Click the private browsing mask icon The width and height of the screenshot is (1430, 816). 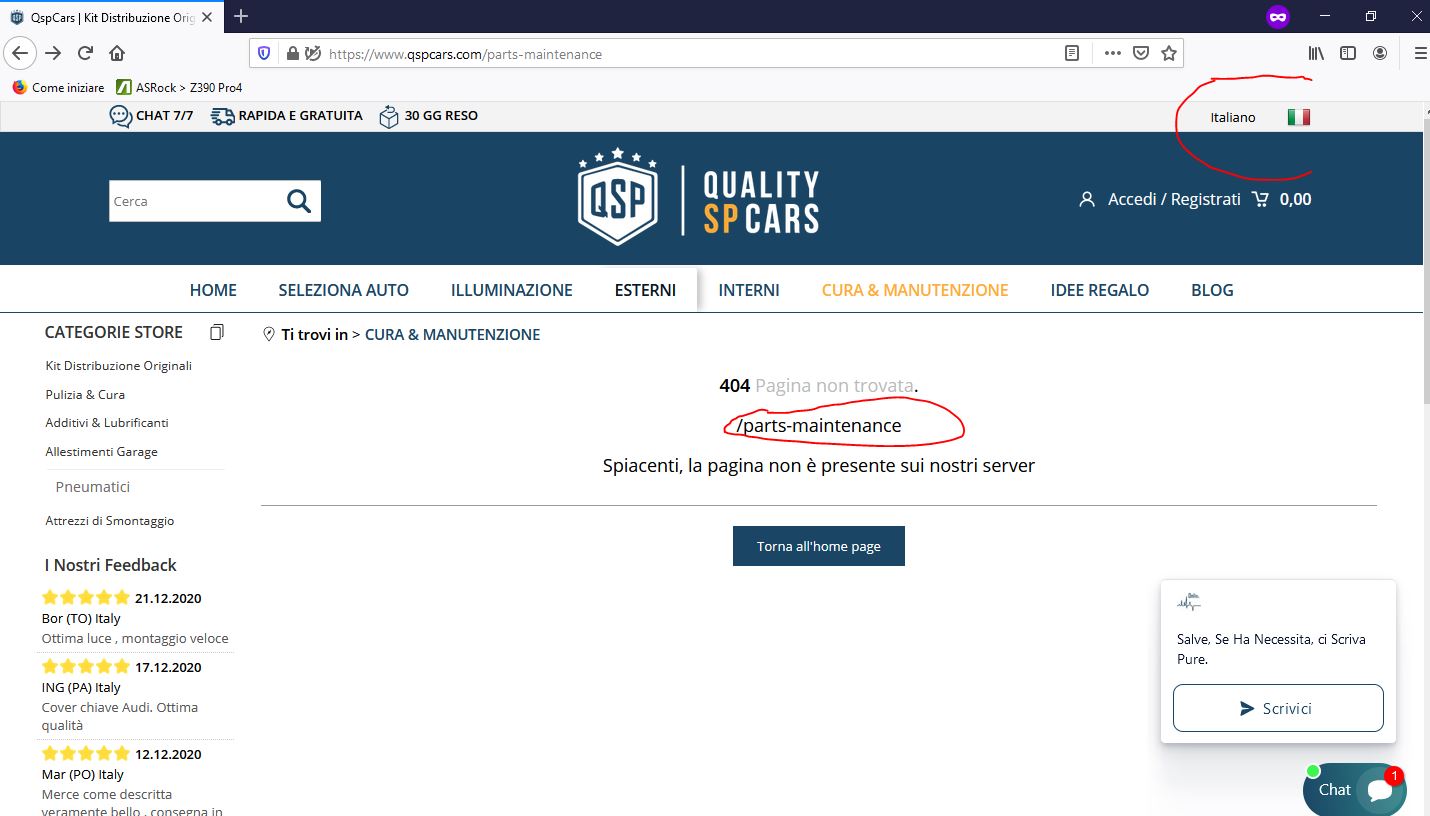click(1277, 16)
